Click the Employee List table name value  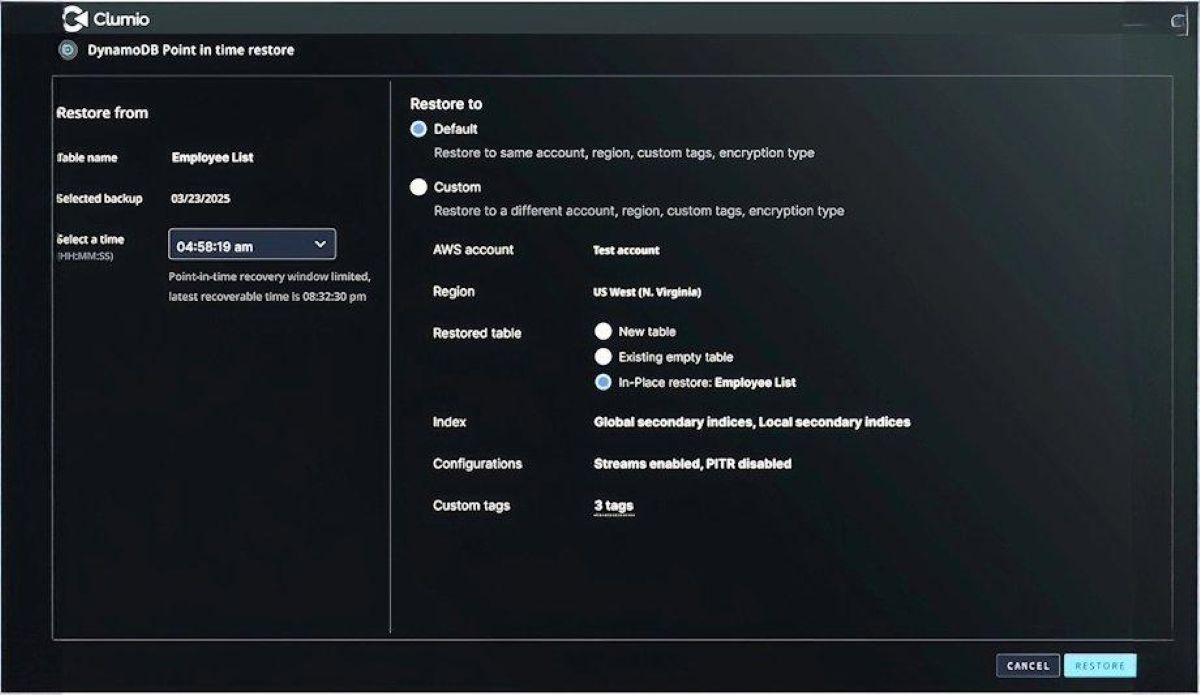click(212, 158)
